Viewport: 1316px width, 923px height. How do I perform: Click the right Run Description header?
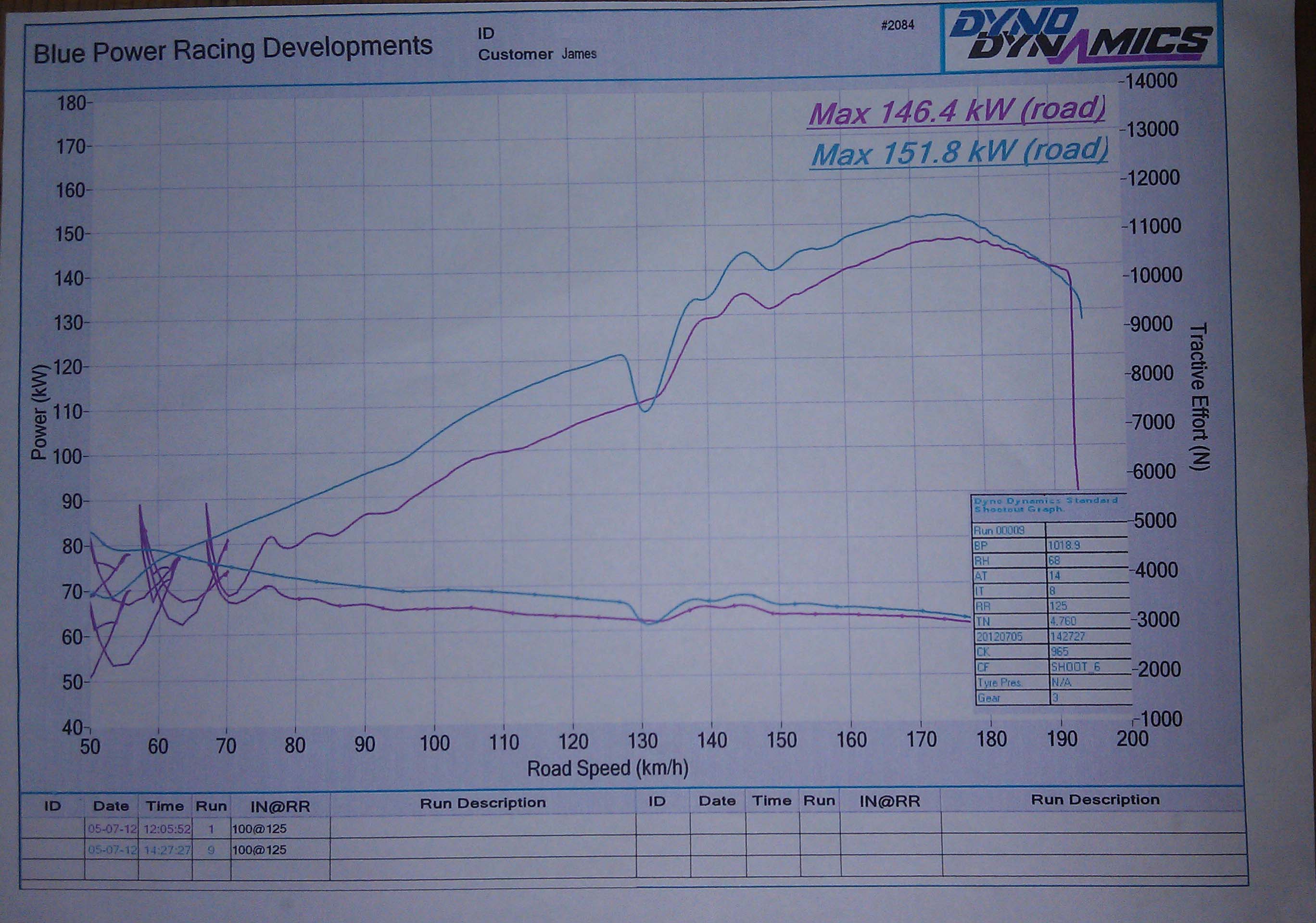(x=1095, y=800)
